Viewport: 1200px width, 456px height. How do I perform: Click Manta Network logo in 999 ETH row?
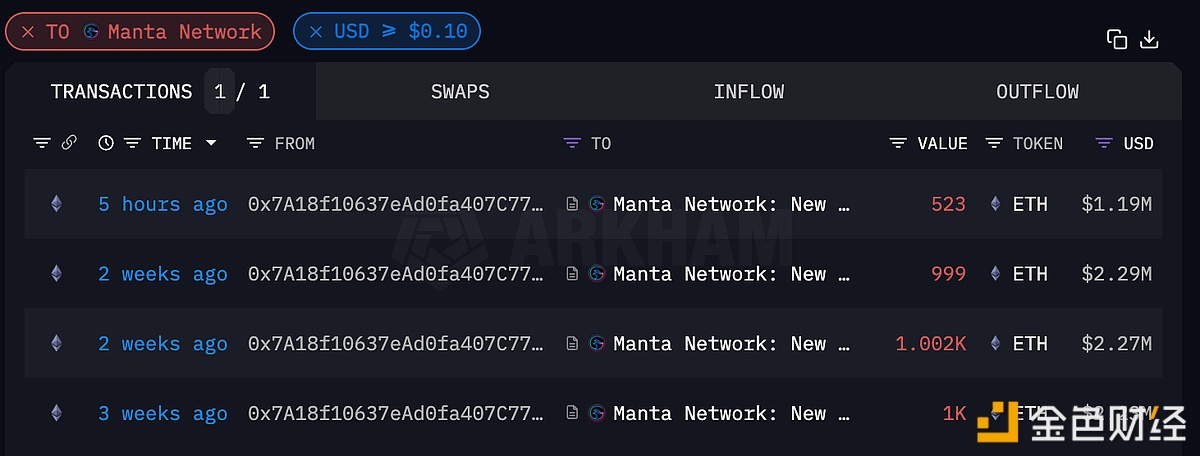tap(597, 274)
